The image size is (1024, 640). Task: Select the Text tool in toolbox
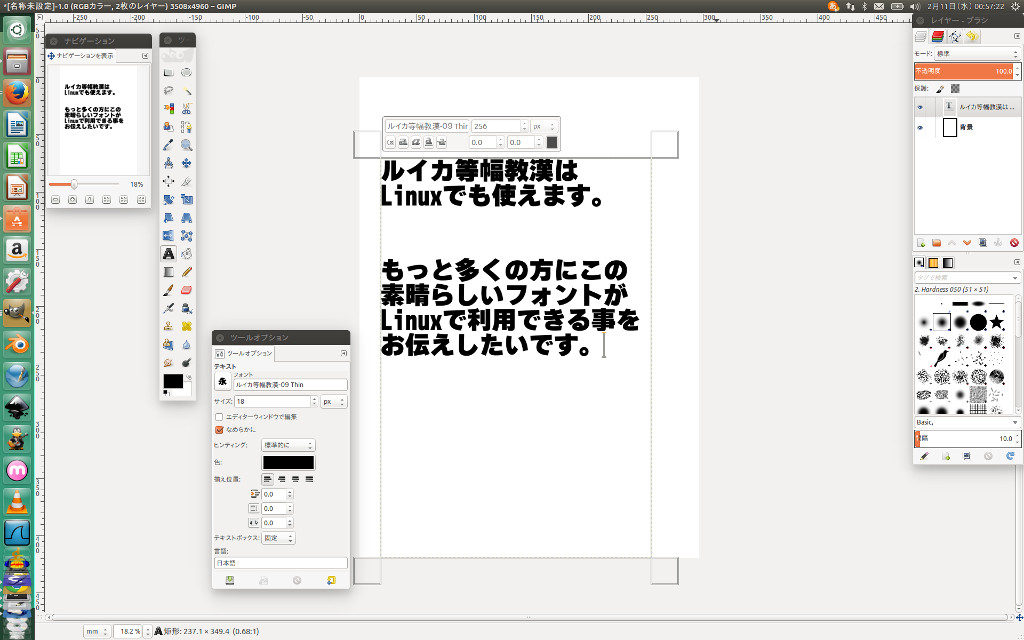point(168,253)
